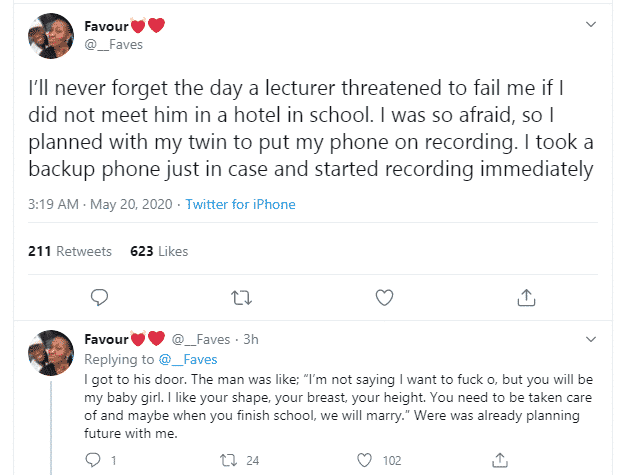
Task: Expand the reply tweet's options chevron
Action: (592, 339)
